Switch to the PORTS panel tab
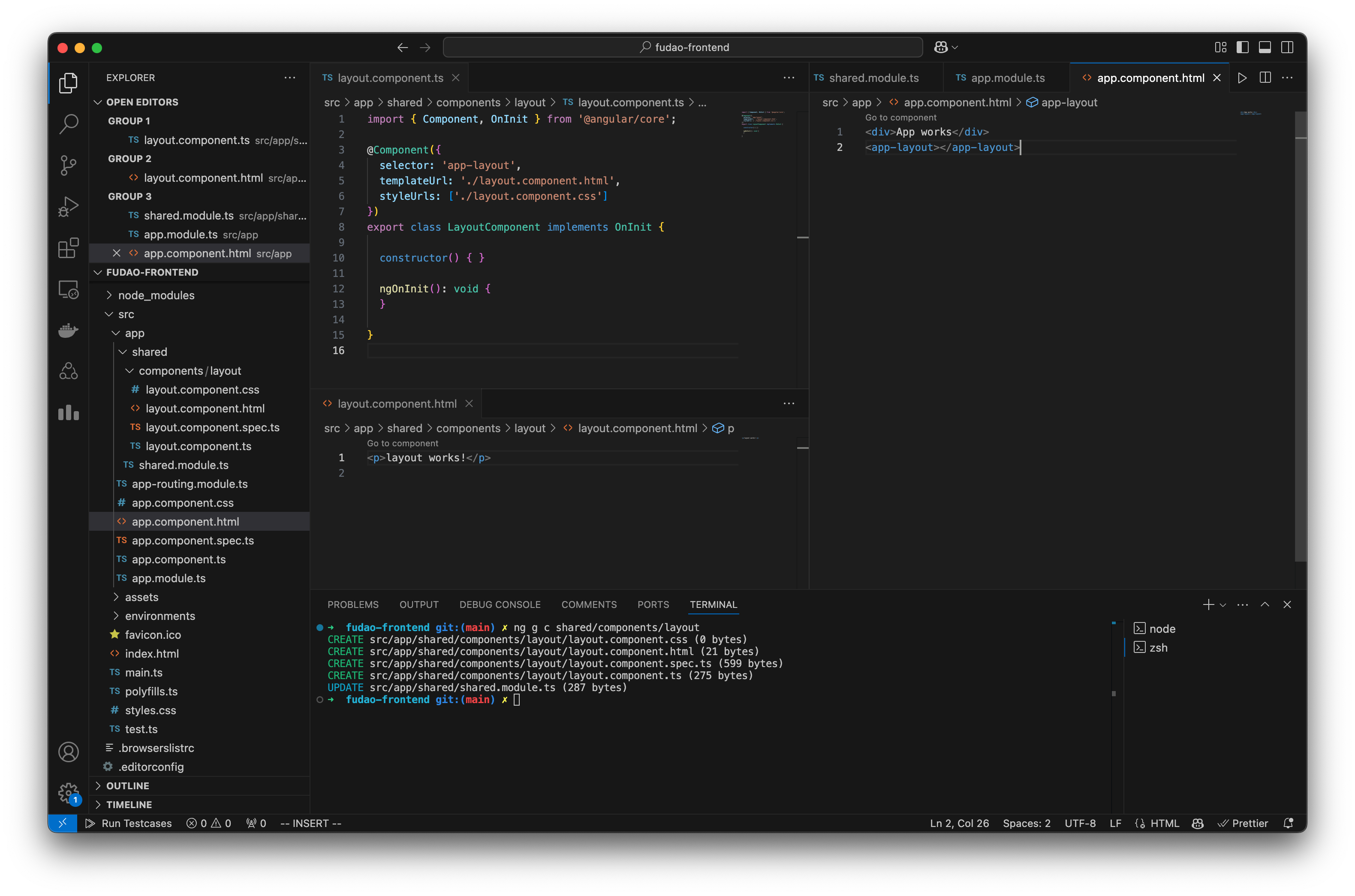The width and height of the screenshot is (1355, 896). 653,604
